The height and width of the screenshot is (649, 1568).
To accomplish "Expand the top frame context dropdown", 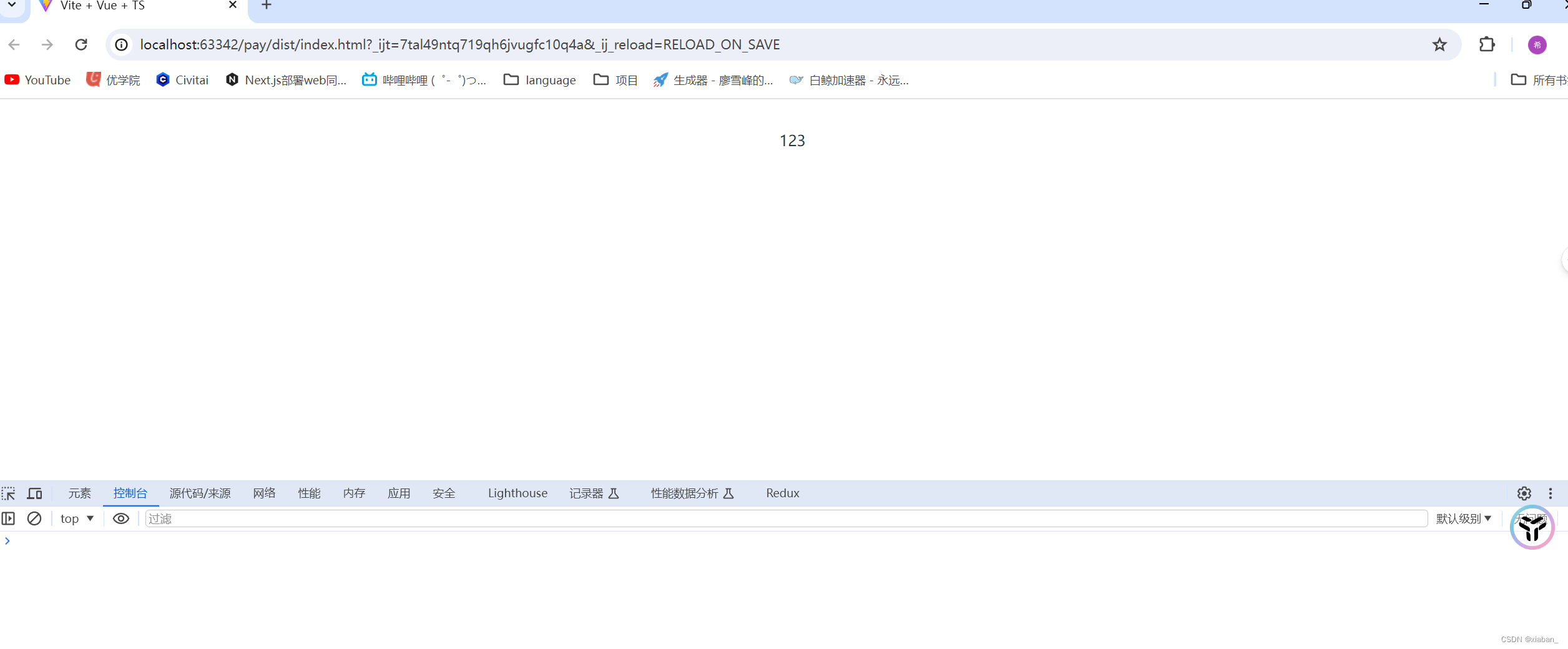I will [x=76, y=518].
